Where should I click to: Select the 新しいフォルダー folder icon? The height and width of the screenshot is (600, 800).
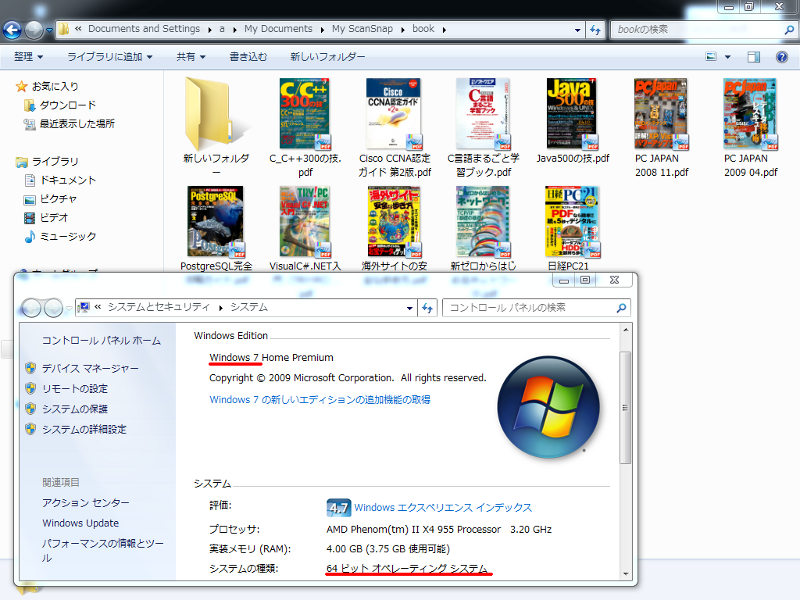pos(216,114)
